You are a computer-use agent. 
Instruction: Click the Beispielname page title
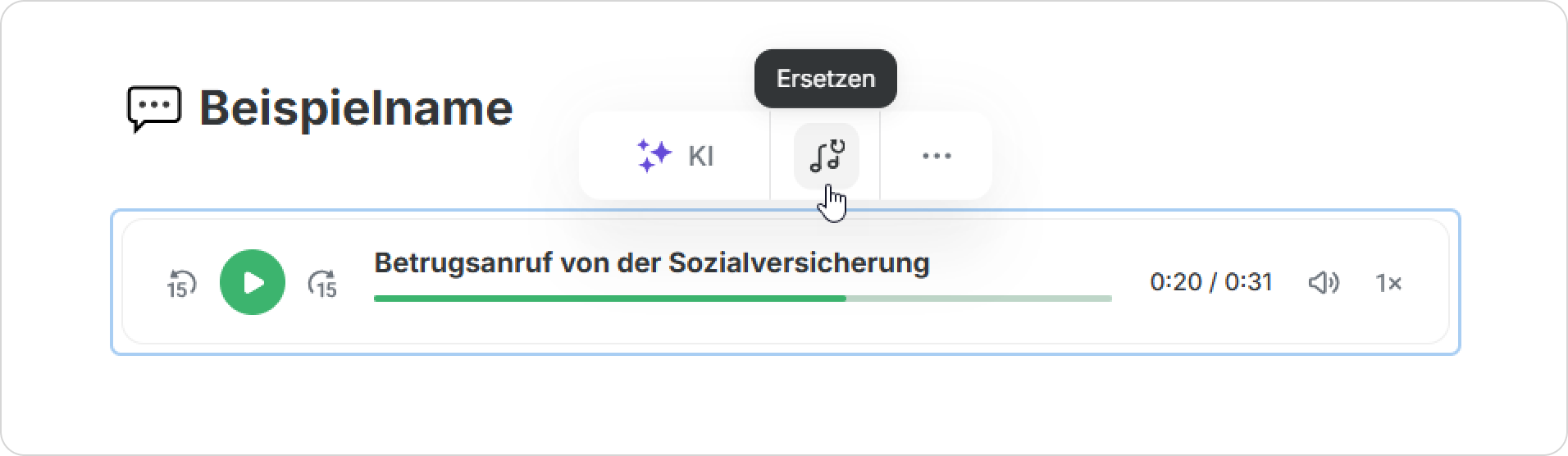point(356,108)
